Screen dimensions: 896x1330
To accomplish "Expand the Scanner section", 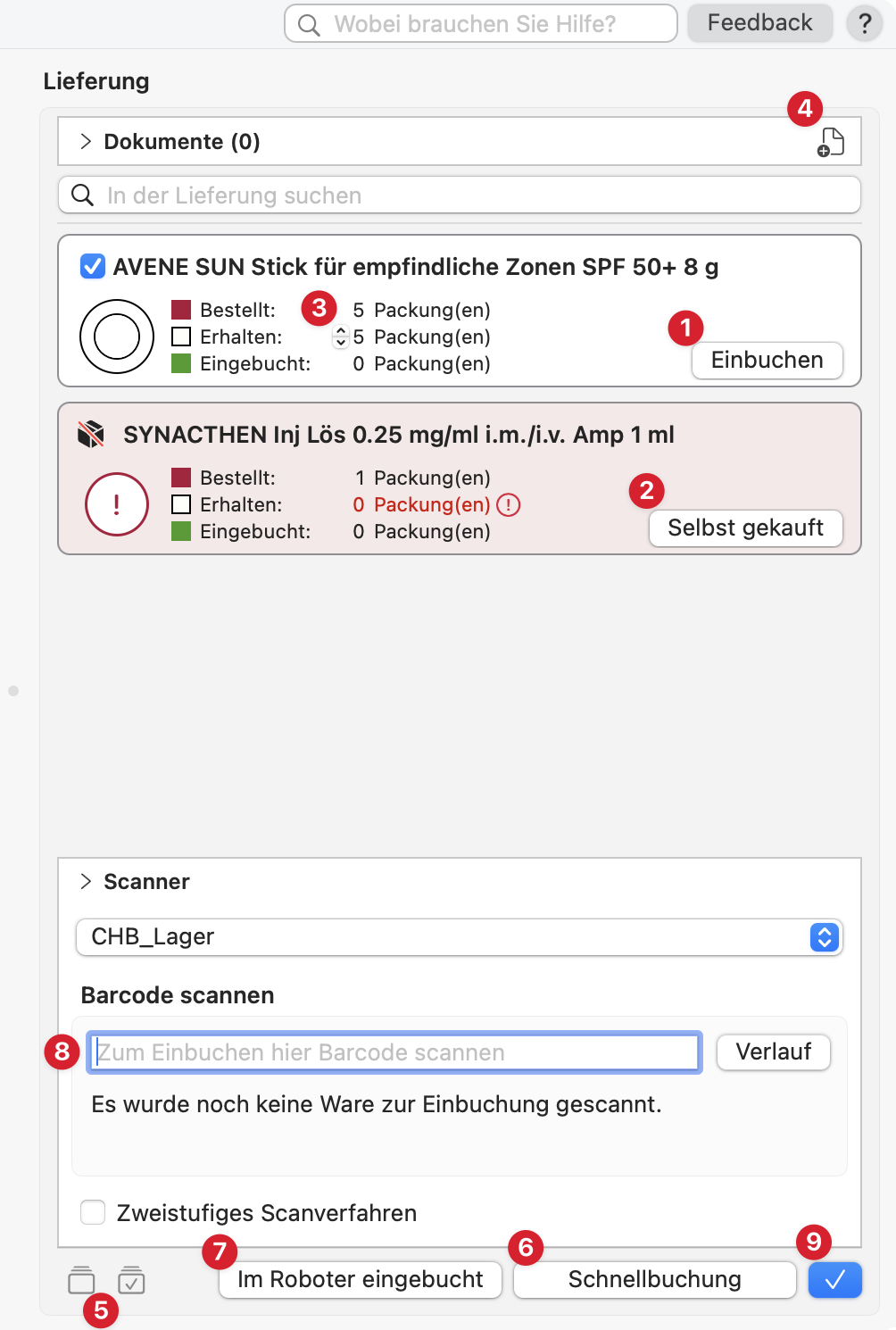I will click(x=86, y=881).
